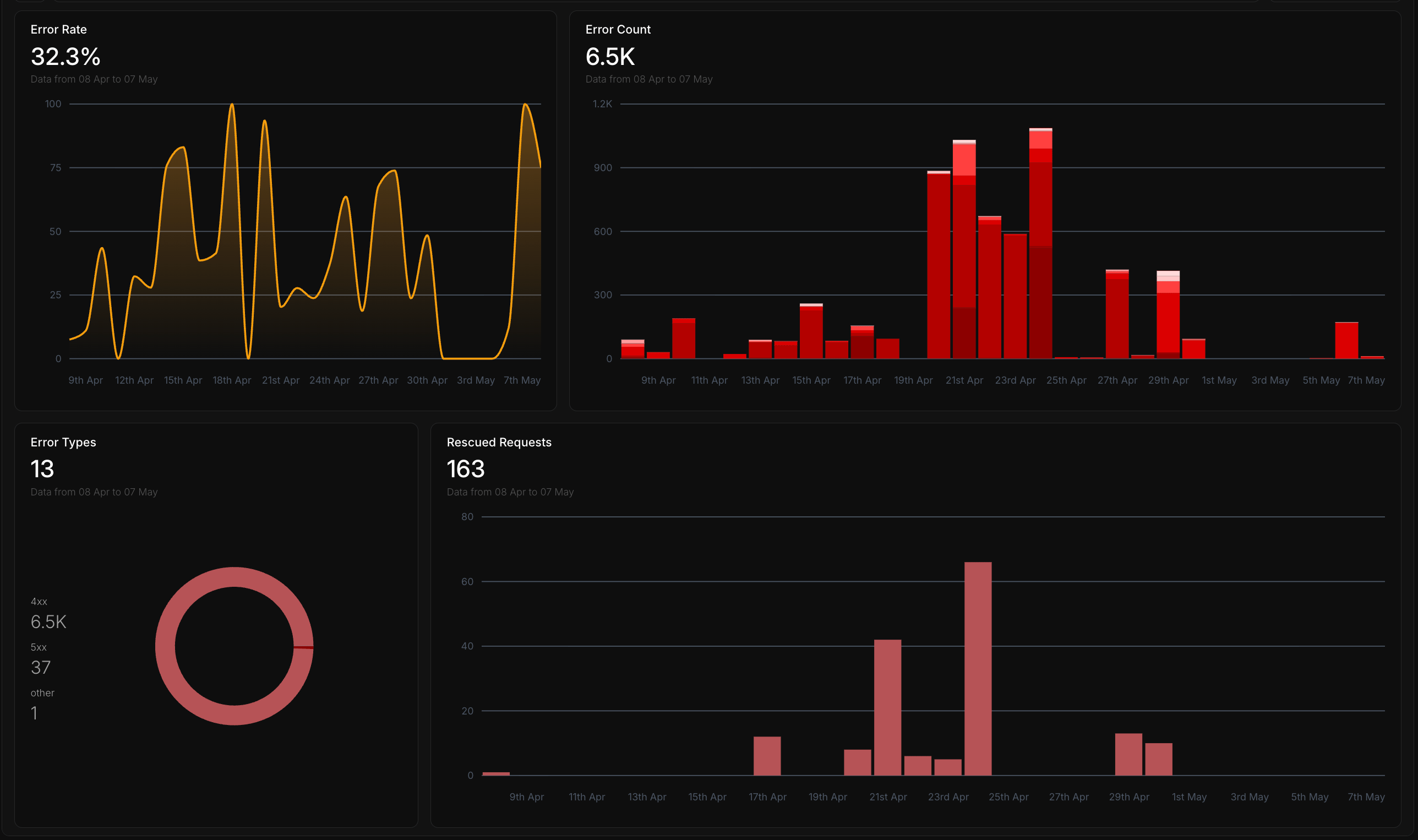The height and width of the screenshot is (840, 1418).
Task: Click the Error Count bar near 6th May
Action: coord(1346,340)
